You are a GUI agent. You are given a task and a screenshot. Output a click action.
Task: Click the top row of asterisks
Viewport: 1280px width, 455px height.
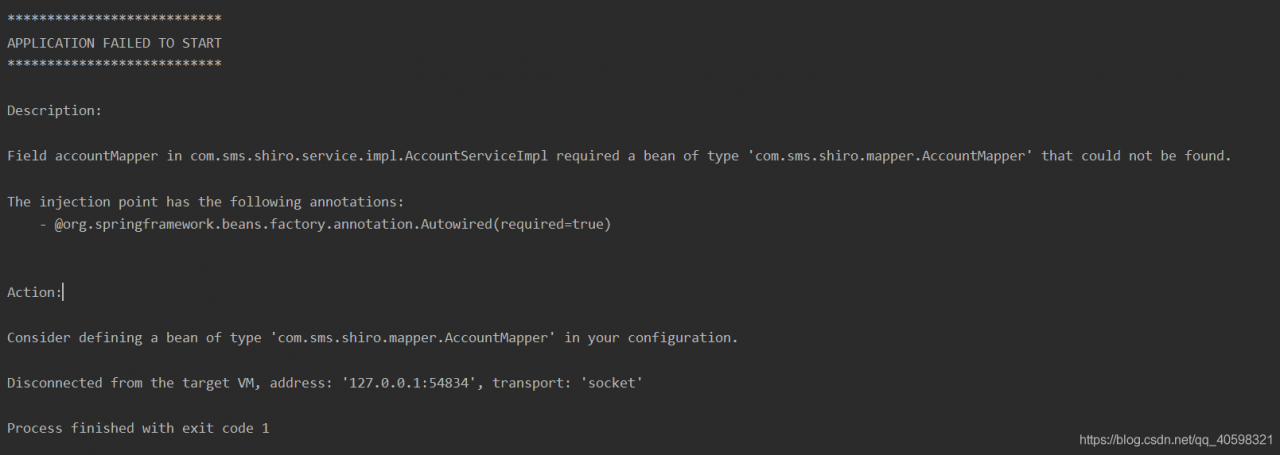coord(114,19)
